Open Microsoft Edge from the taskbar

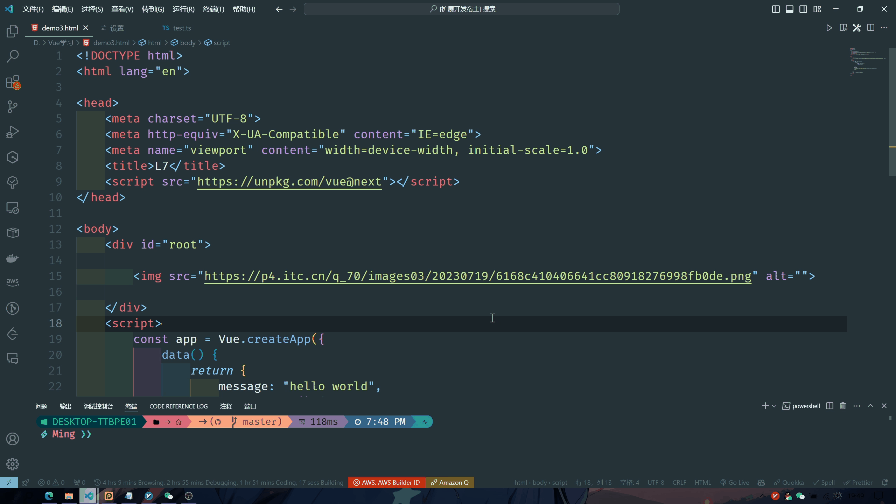pyautogui.click(x=49, y=496)
